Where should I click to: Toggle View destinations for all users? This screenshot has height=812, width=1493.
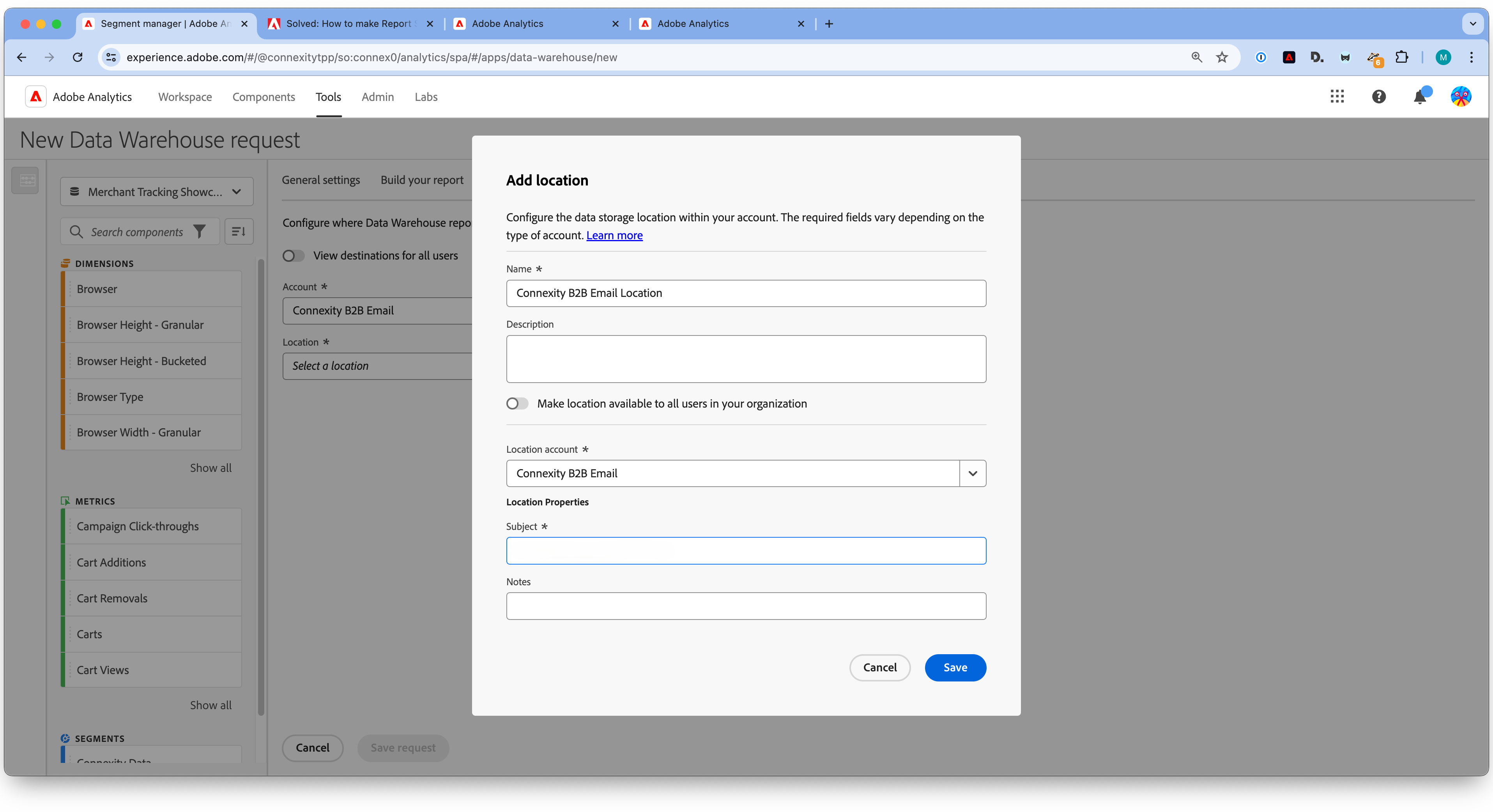pos(293,256)
